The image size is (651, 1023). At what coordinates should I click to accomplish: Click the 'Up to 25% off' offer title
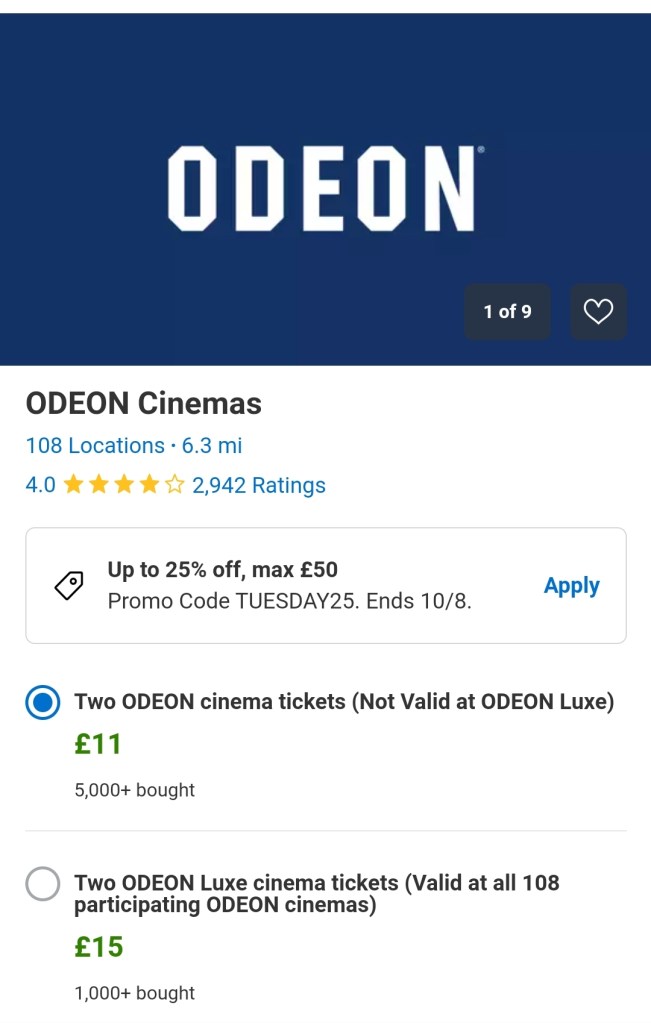pyautogui.click(x=222, y=570)
